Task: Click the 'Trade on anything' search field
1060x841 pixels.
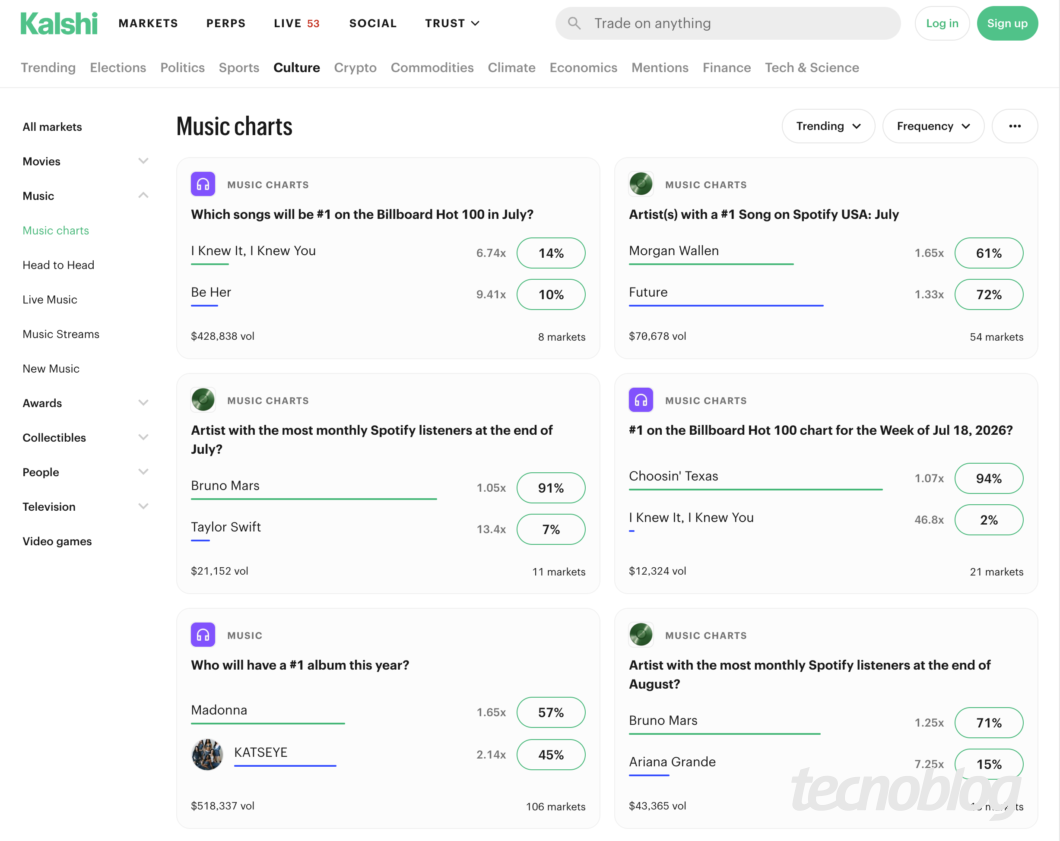Action: tap(728, 23)
